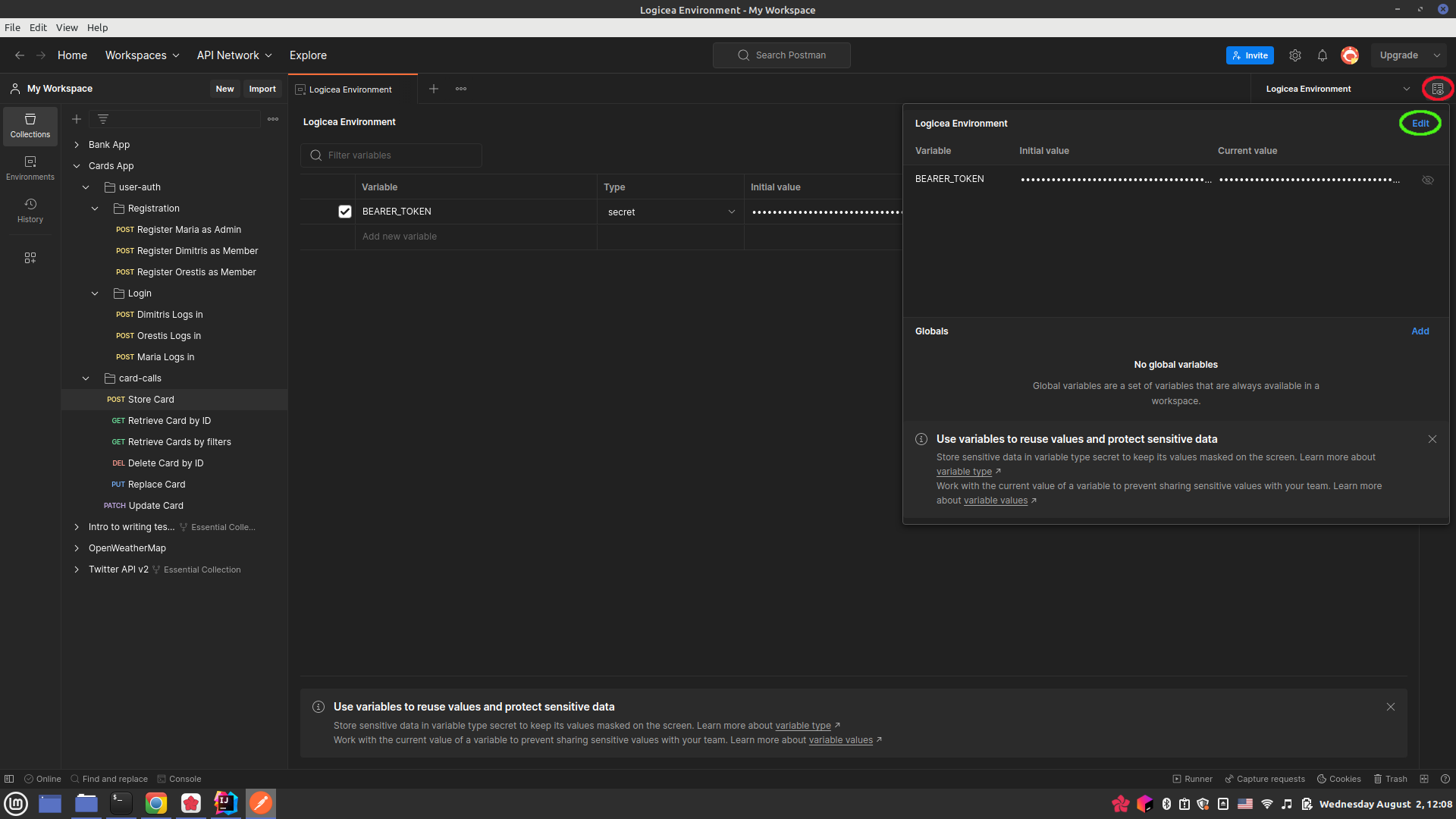Open the settings gear icon
Image resolution: width=1456 pixels, height=819 pixels.
(1295, 55)
